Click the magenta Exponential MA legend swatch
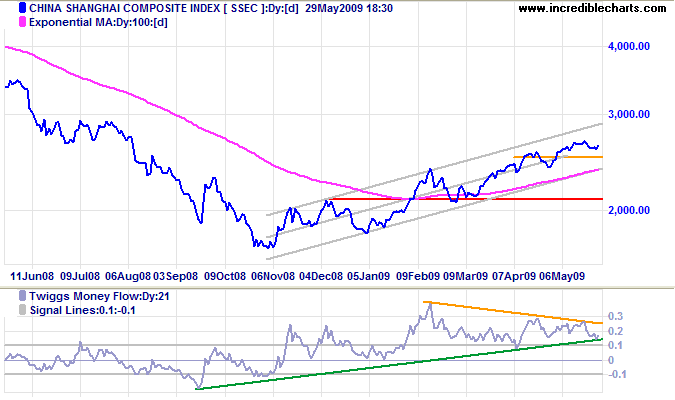 coord(22,22)
